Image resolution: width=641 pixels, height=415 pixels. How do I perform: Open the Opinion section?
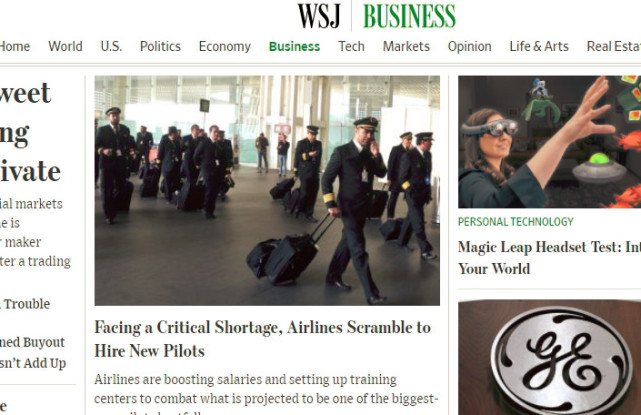tap(469, 46)
